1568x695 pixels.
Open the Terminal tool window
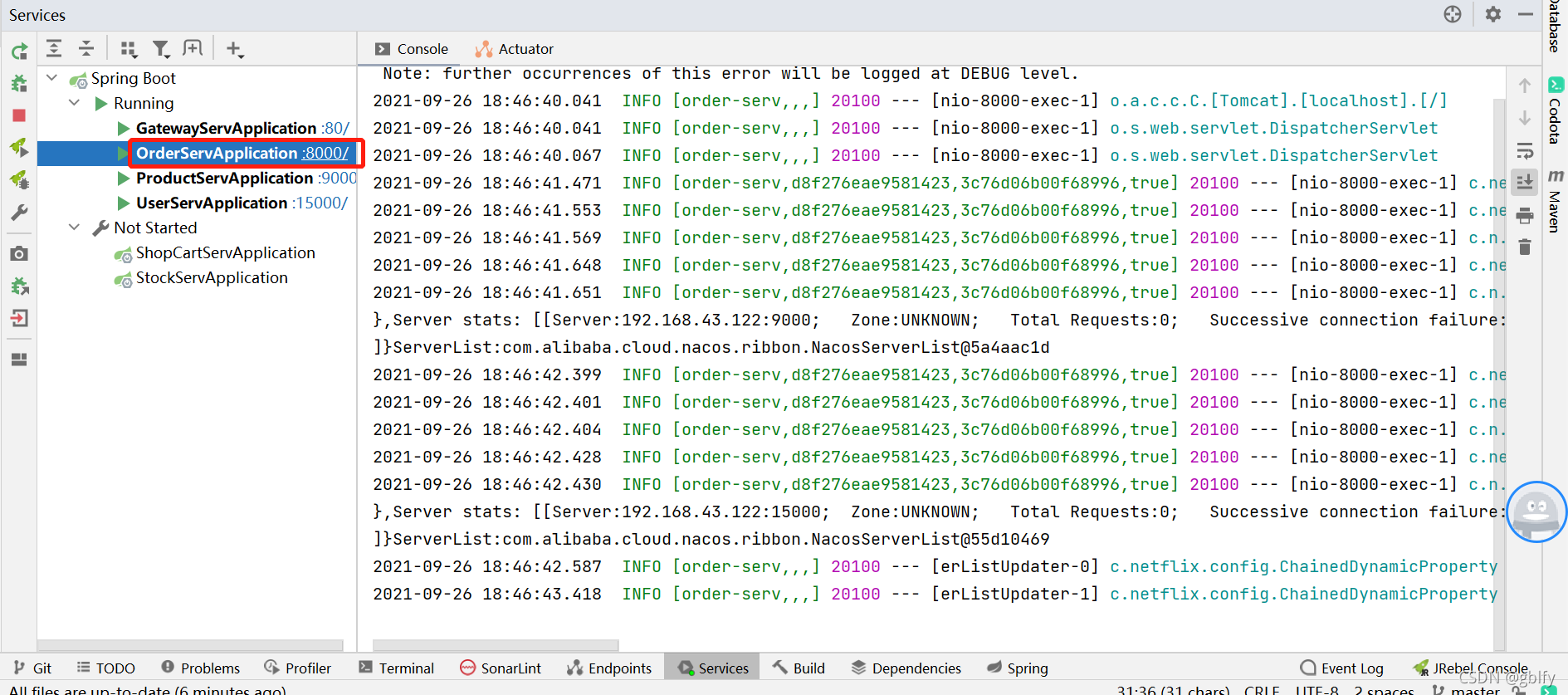pos(397,668)
